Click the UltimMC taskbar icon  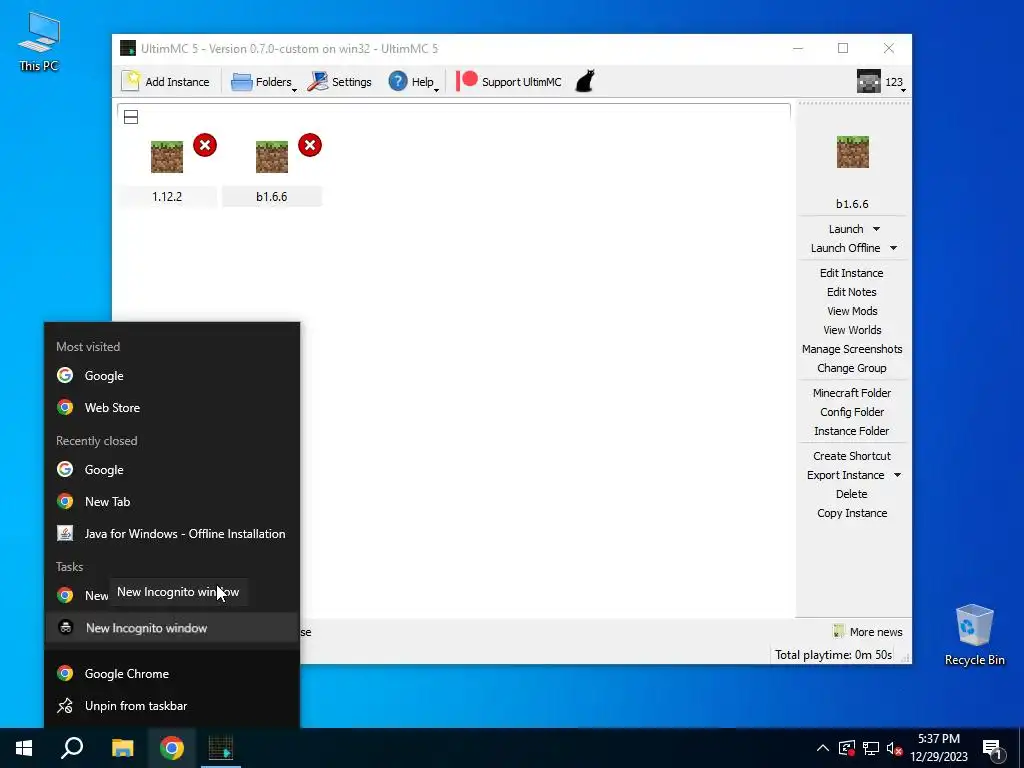[221, 748]
